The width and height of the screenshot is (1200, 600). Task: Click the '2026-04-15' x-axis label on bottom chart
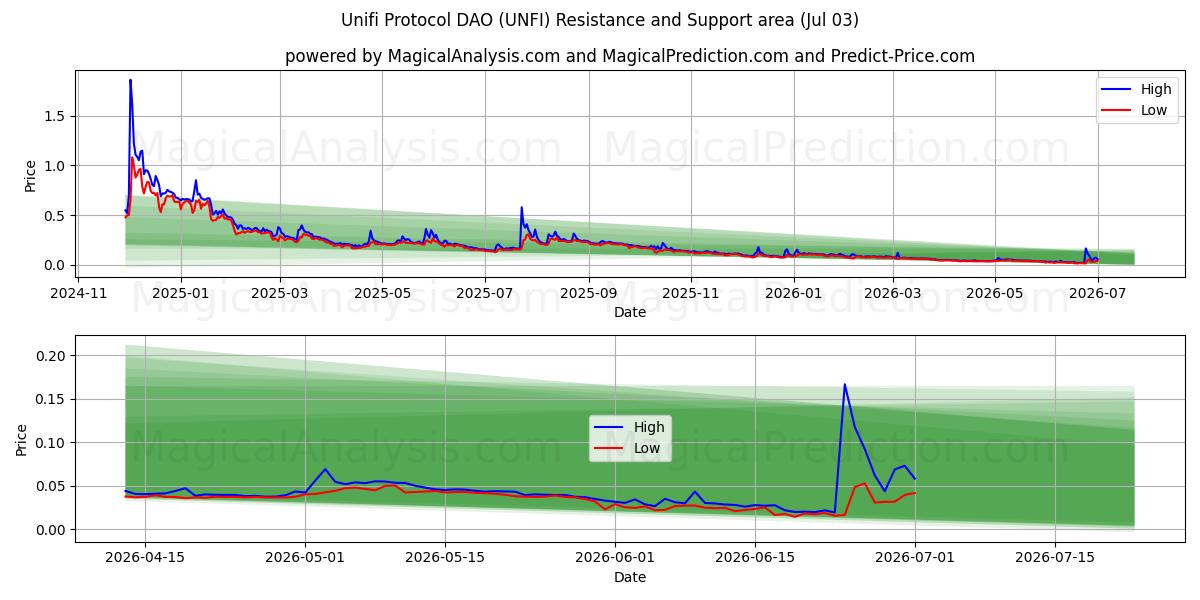tap(144, 558)
